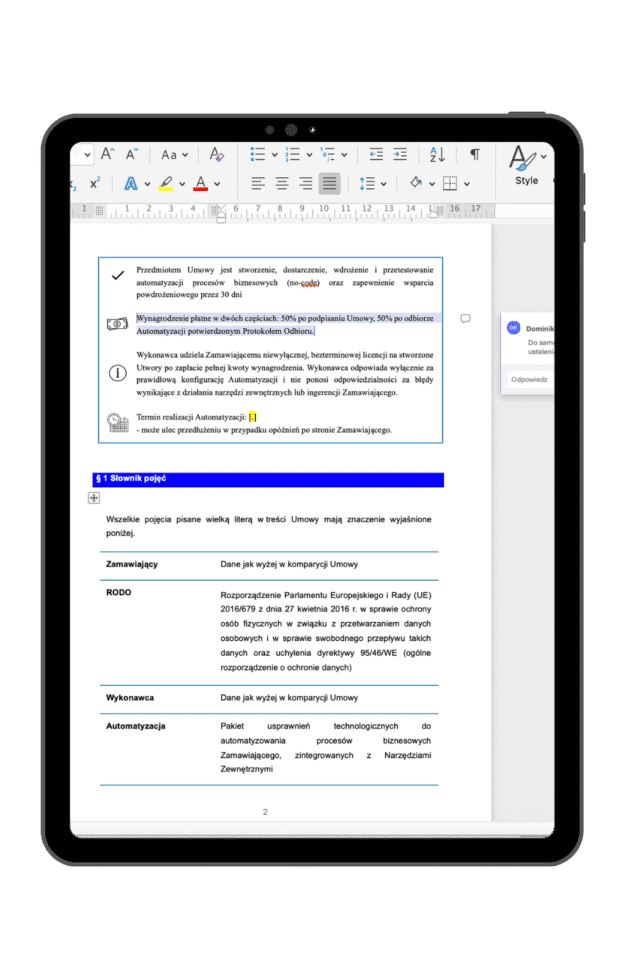Click the Increase Indent icon
Screen dimensions: 626x978
point(400,154)
